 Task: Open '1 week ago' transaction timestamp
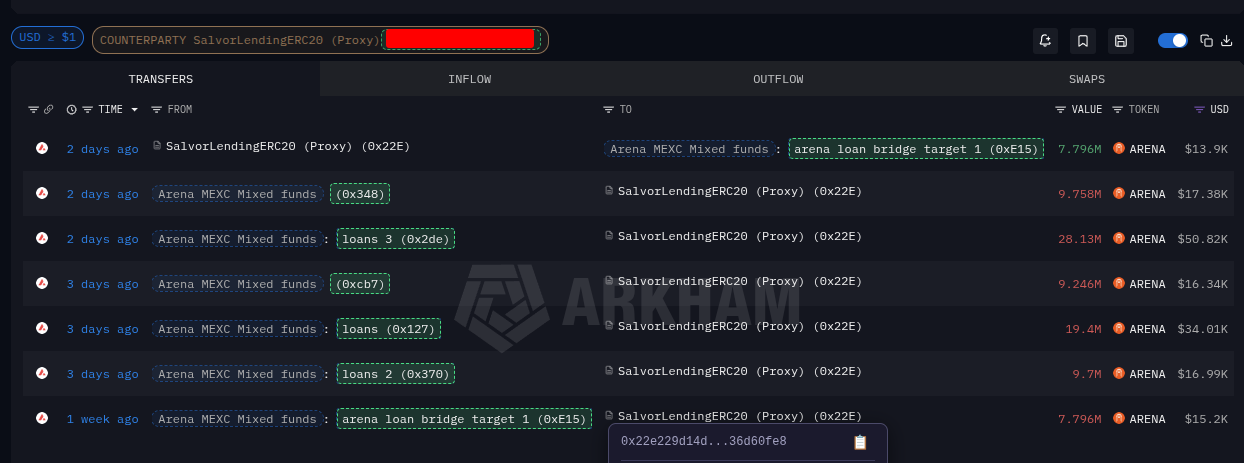[102, 419]
